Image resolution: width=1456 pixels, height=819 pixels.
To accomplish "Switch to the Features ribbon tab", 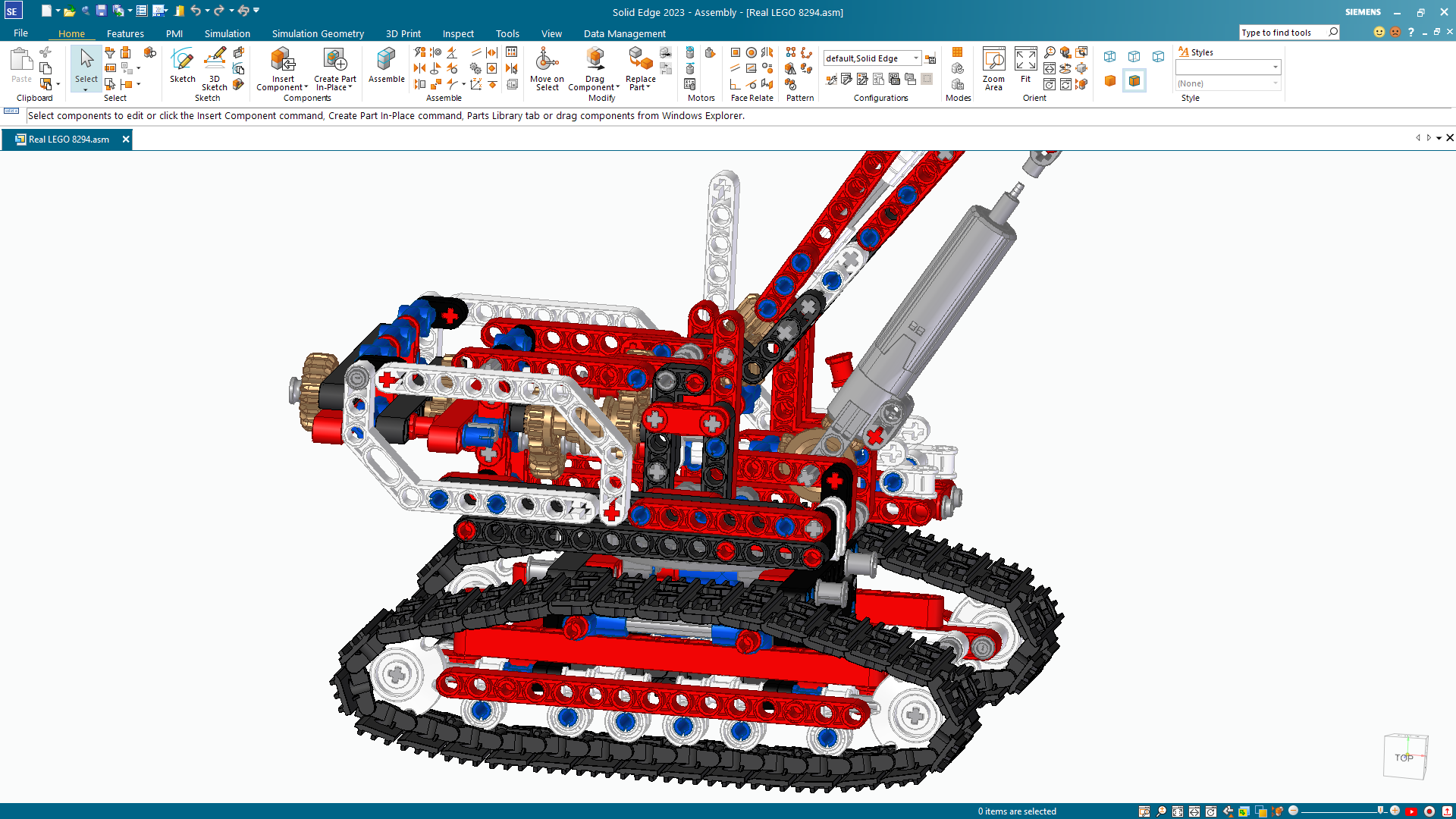I will (x=125, y=33).
